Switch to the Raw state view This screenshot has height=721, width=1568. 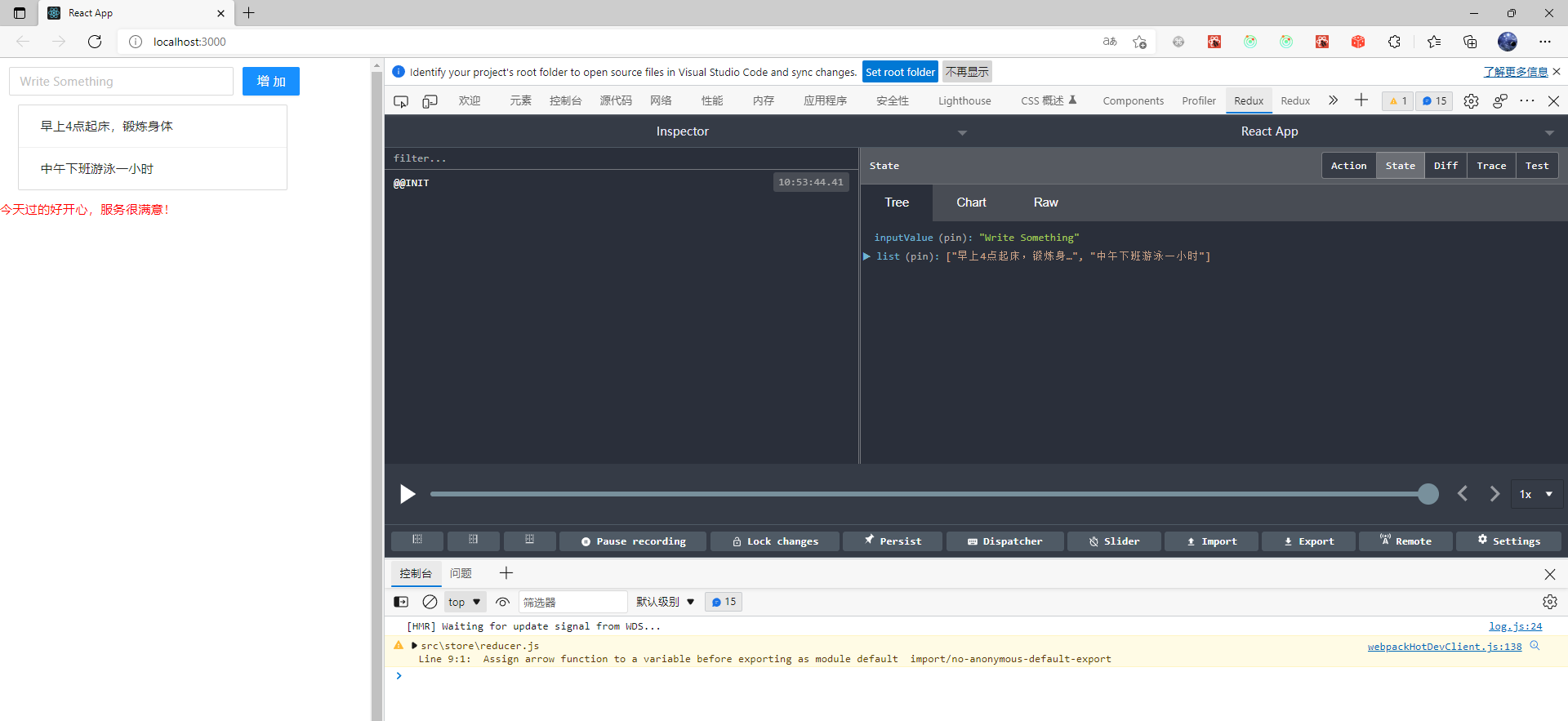click(x=1045, y=203)
